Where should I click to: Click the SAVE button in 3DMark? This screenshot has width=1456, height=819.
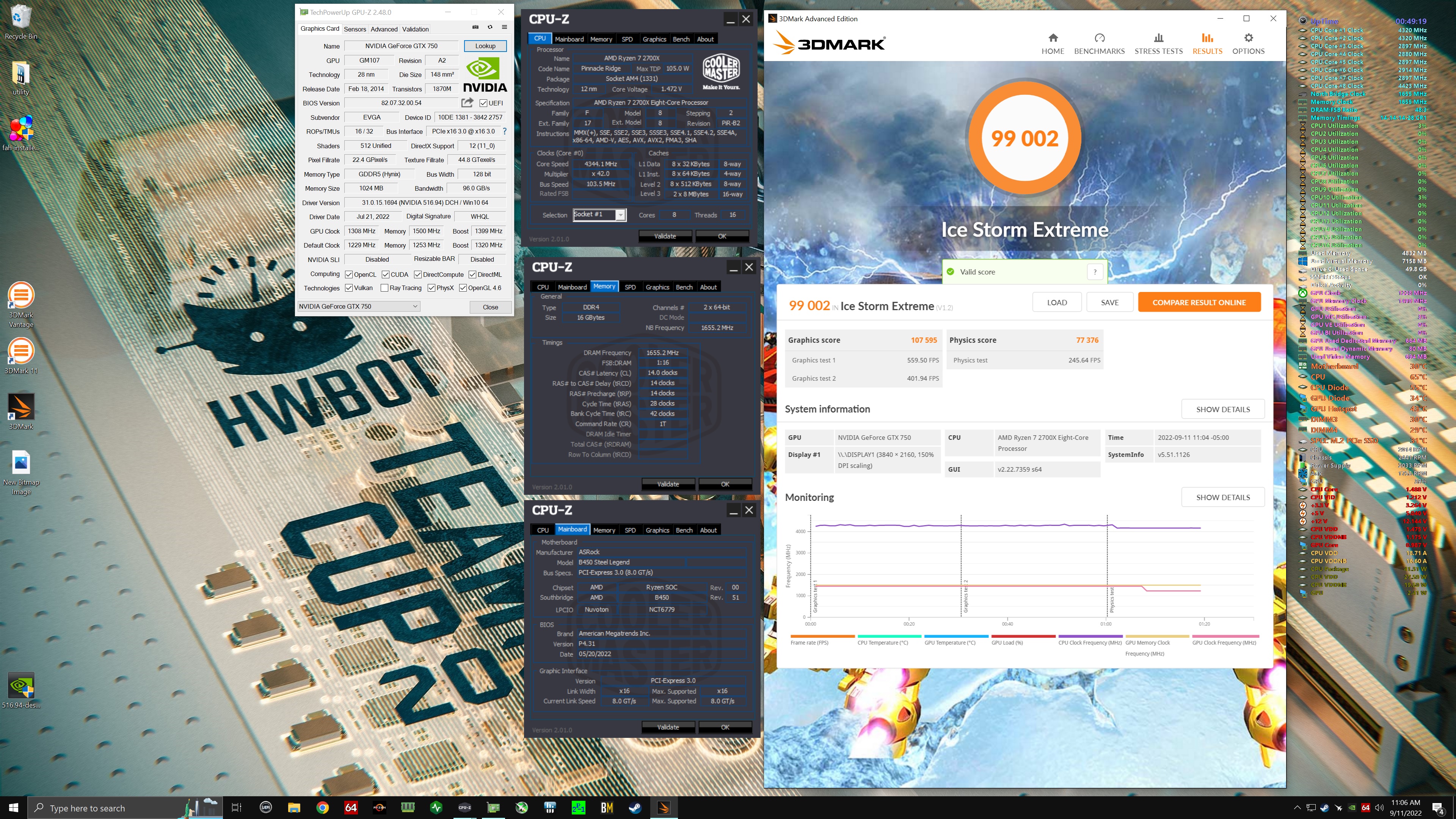pos(1109,303)
